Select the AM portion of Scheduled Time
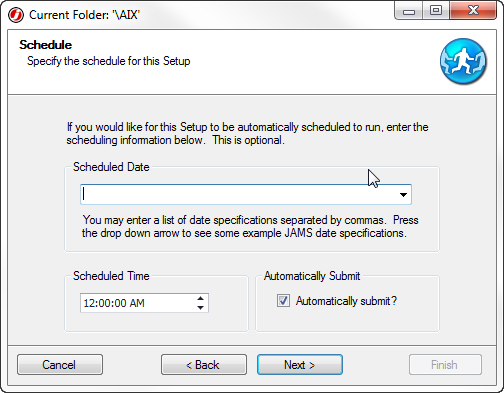The height and width of the screenshot is (393, 504). [137, 303]
